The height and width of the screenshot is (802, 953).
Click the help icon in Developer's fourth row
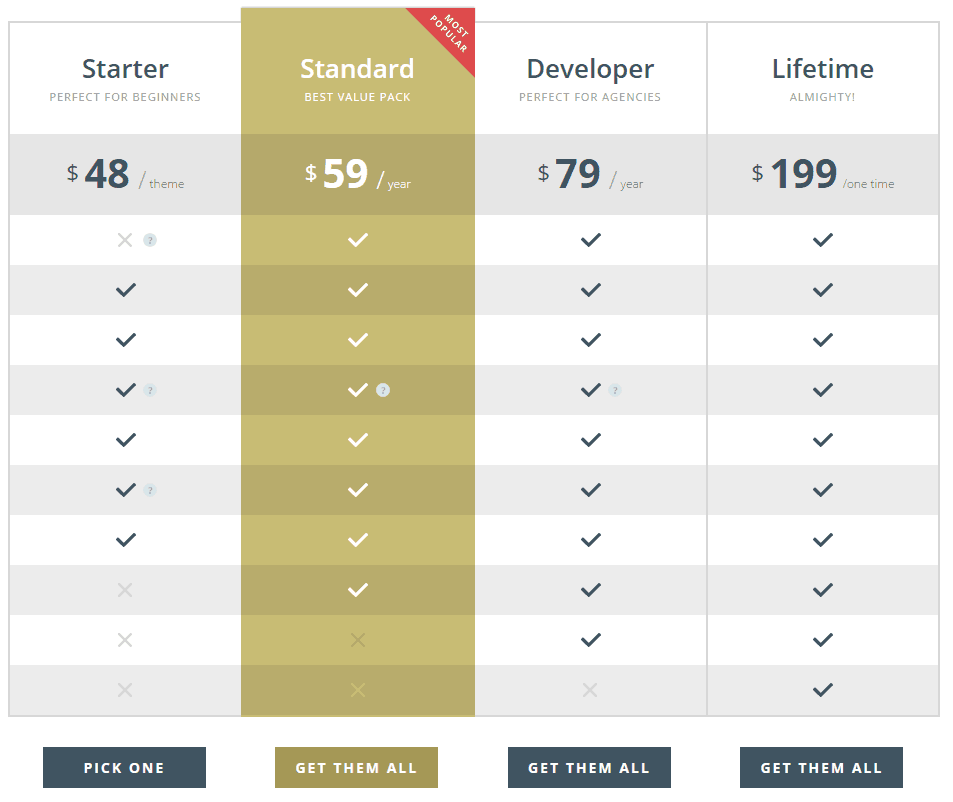tap(615, 390)
